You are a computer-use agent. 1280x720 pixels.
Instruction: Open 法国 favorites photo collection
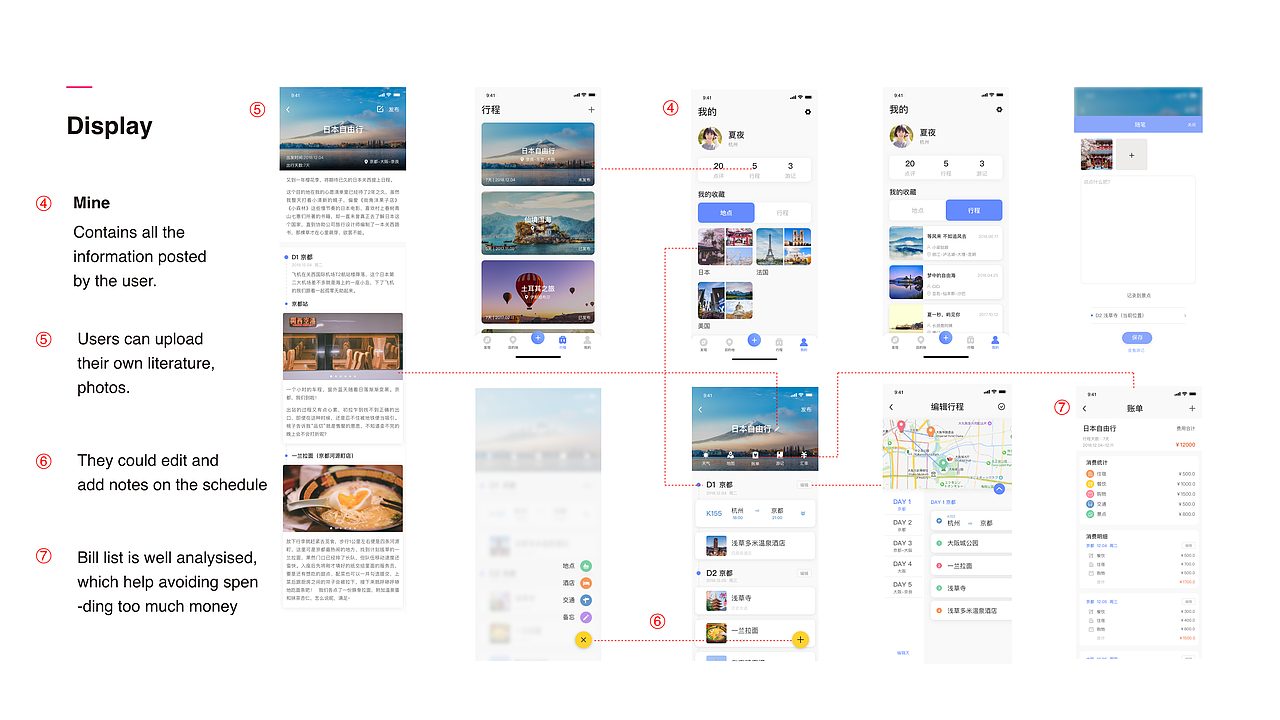point(783,247)
